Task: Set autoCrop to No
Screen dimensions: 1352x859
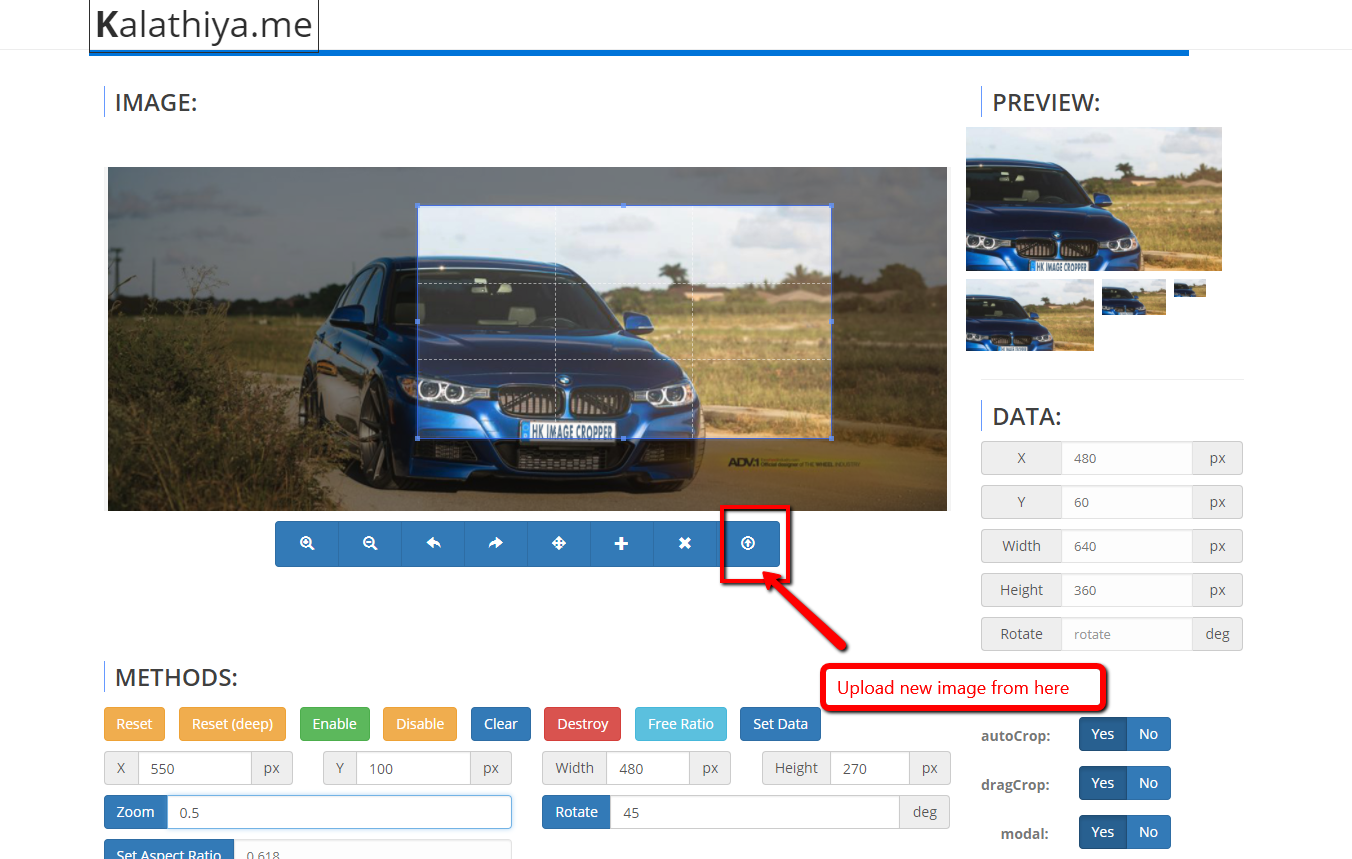Action: [1148, 734]
